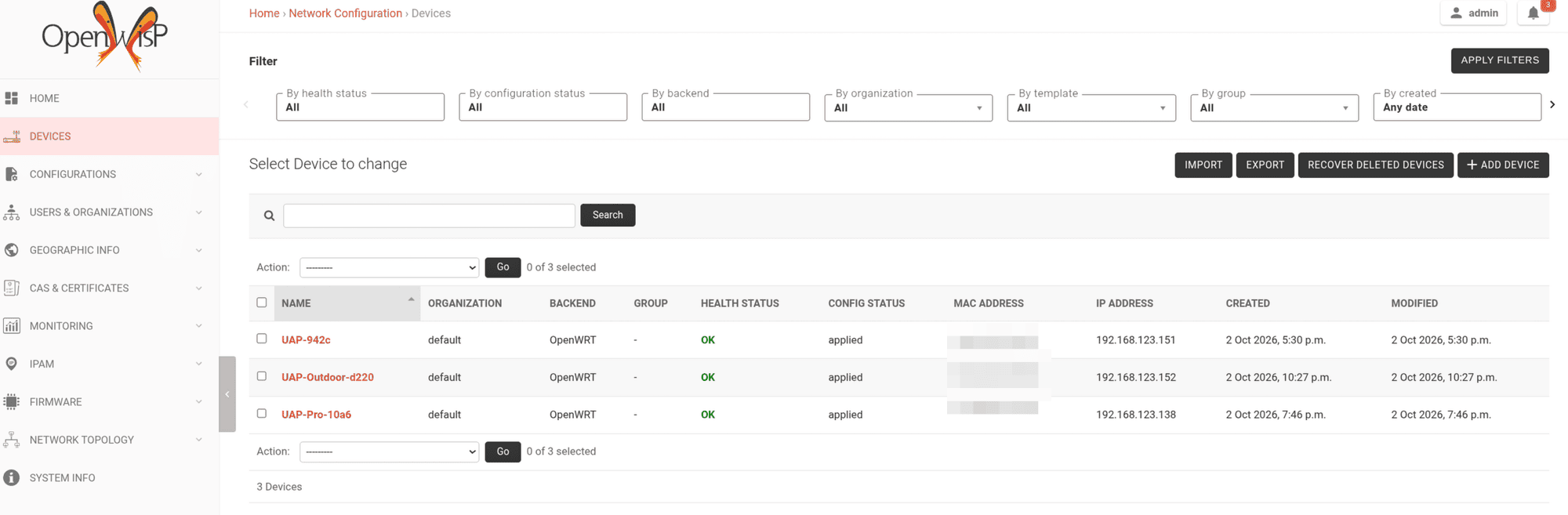Open the top Action dropdown
The image size is (1568, 515).
point(390,267)
